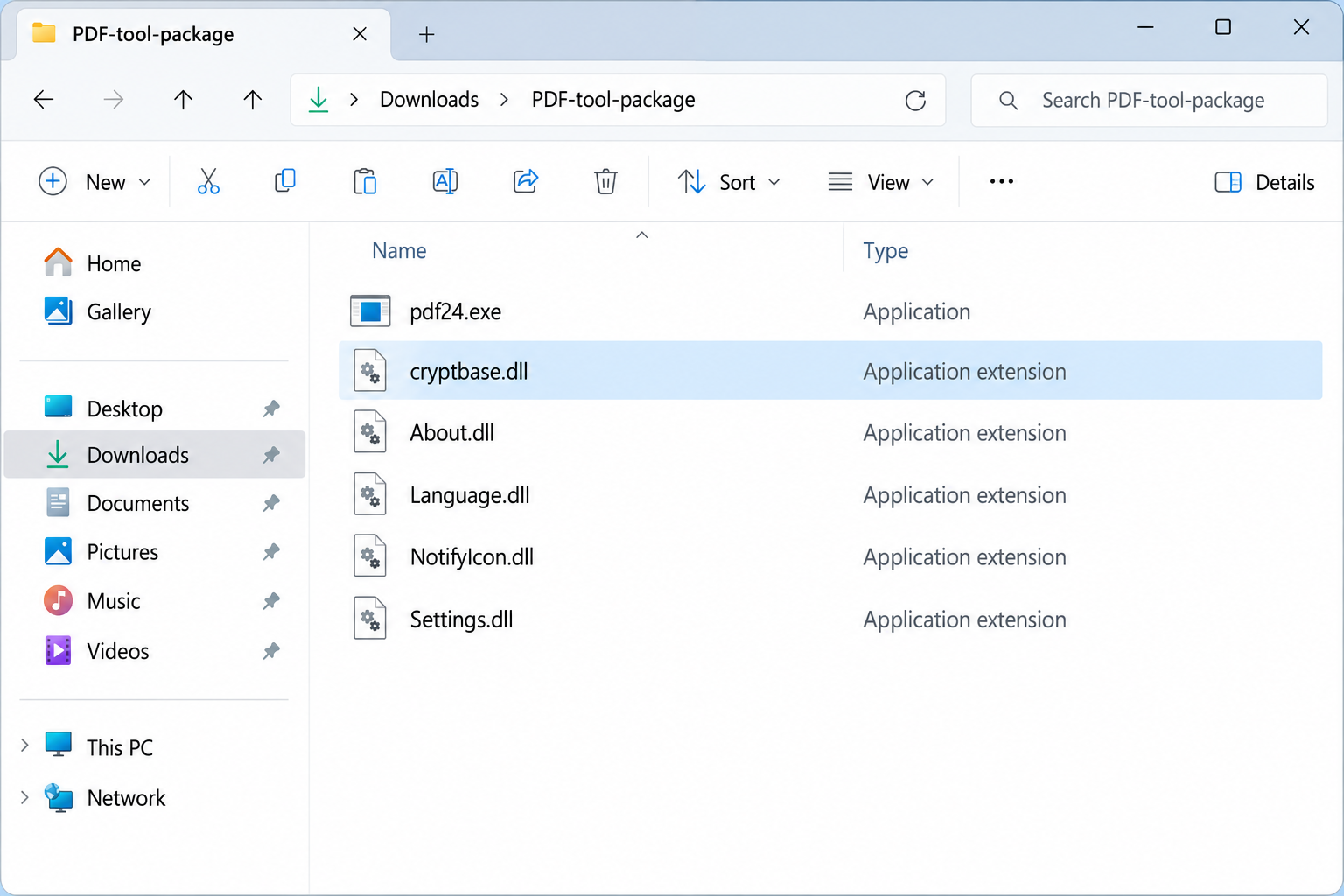
Task: Click the Share icon in toolbar
Action: pos(526,181)
